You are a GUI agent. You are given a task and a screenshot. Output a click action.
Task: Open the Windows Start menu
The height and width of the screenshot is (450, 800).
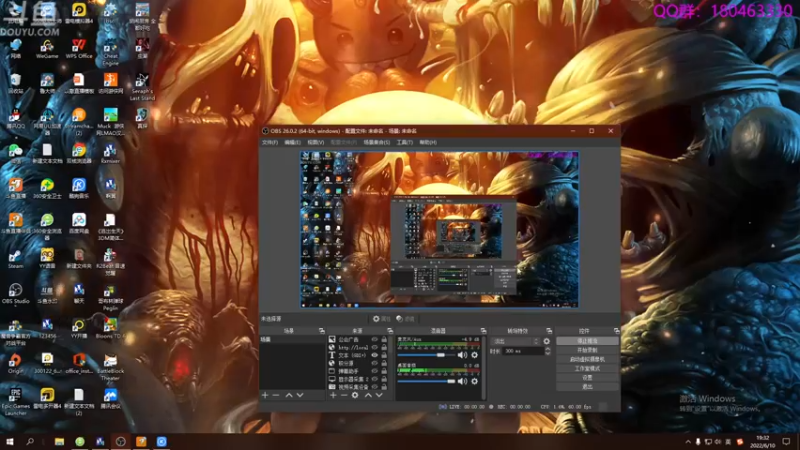[x=9, y=442]
